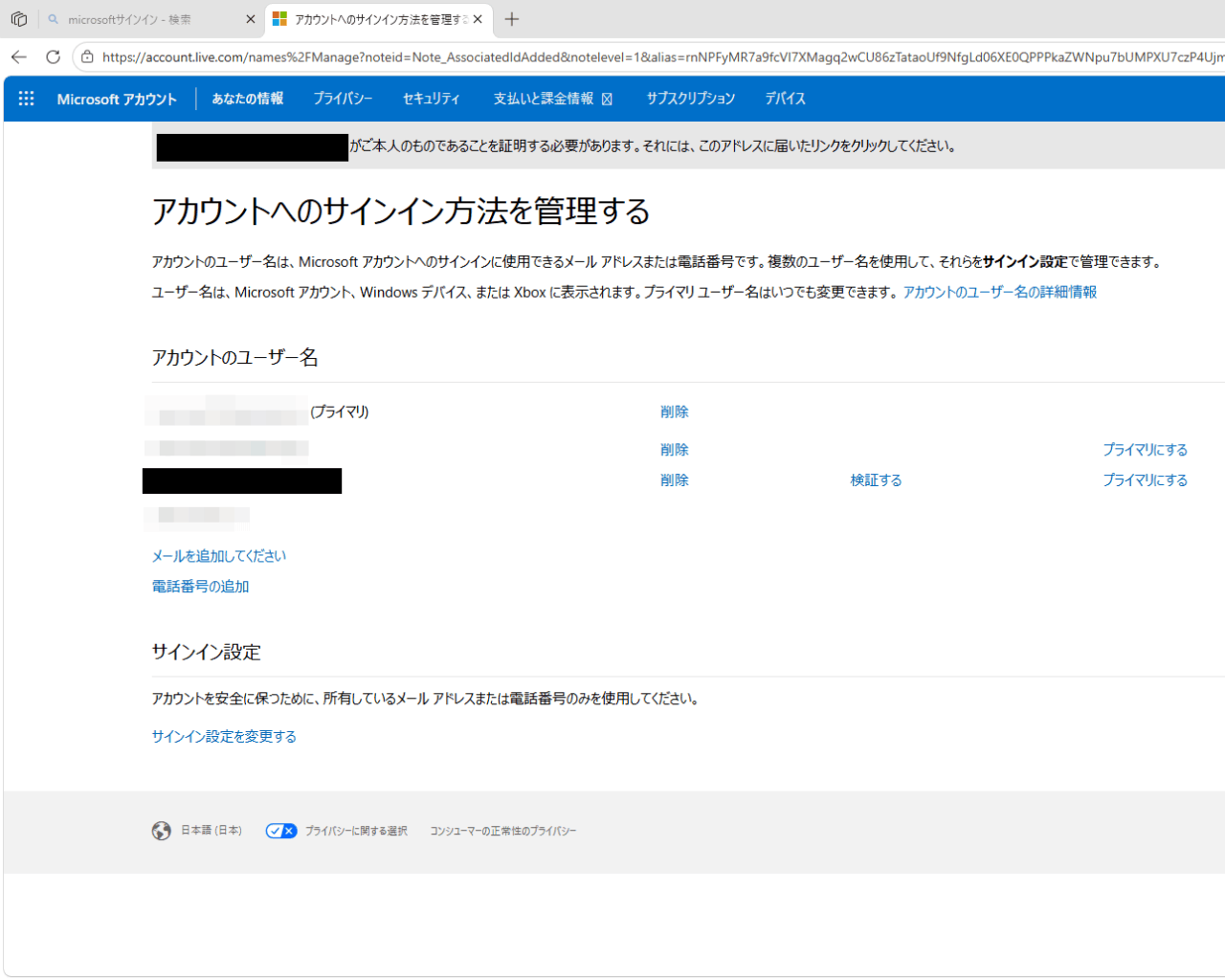Open the セキュリティ menu item
1225x980 pixels.
tap(431, 99)
